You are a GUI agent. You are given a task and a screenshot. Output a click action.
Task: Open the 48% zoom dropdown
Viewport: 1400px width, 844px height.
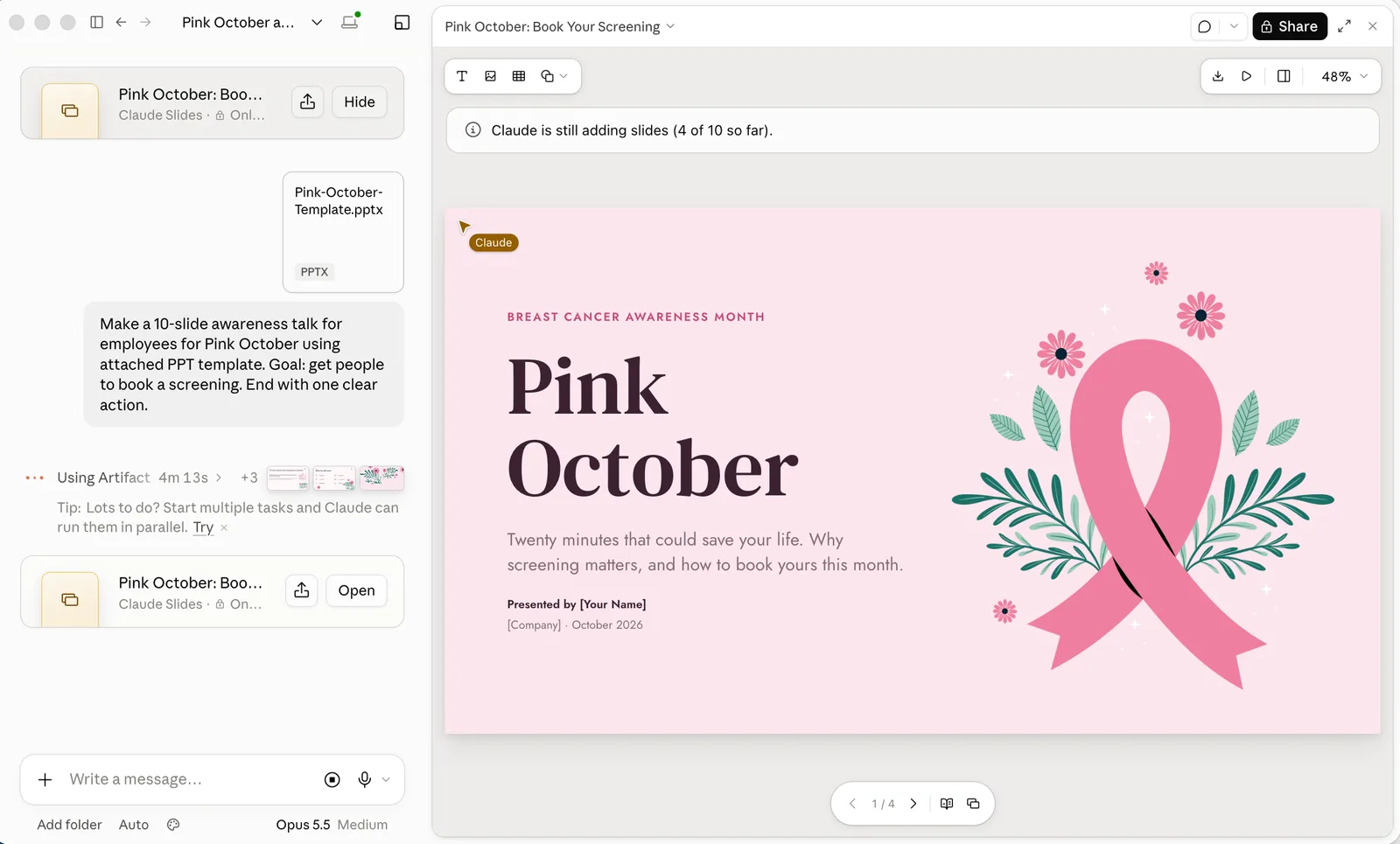click(1344, 77)
